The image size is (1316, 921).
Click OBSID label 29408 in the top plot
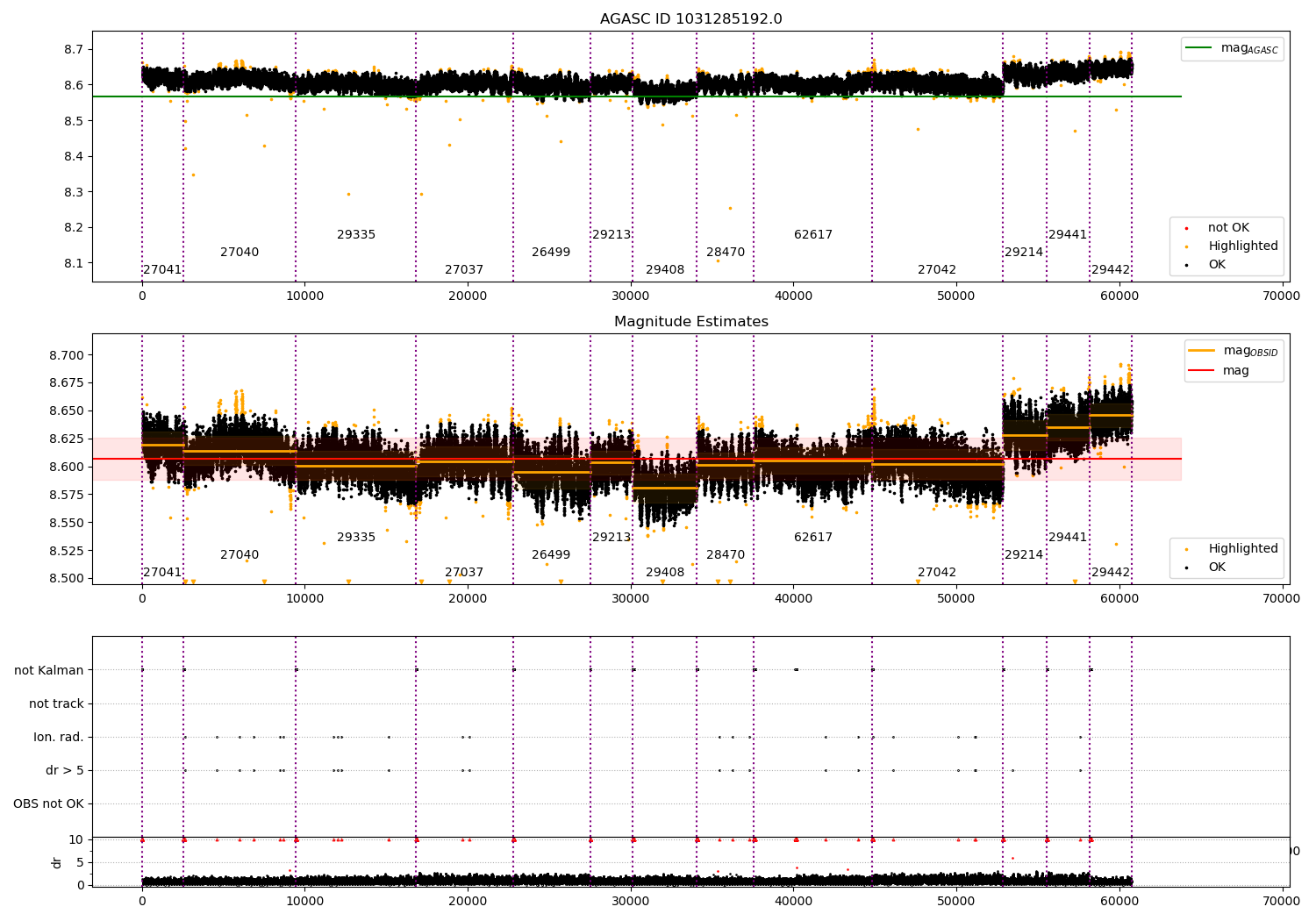pos(665,270)
